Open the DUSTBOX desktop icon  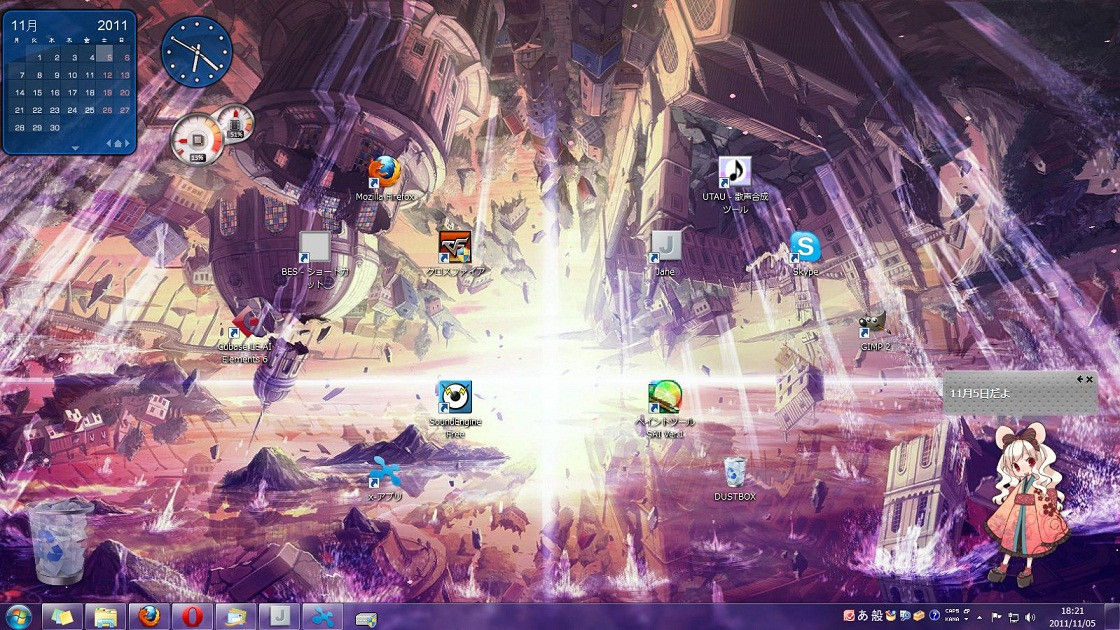coord(735,479)
